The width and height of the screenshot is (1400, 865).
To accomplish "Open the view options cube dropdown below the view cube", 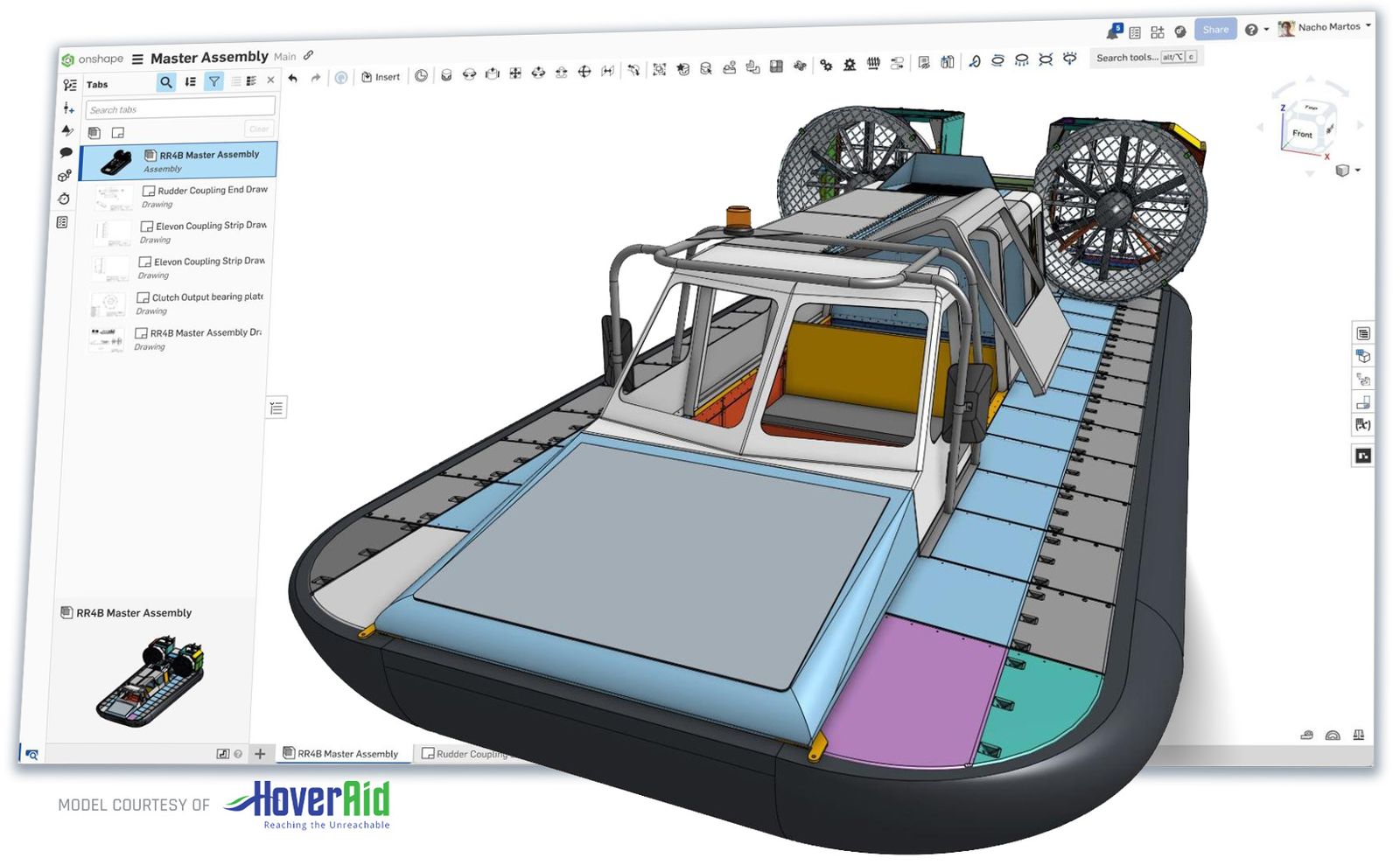I will tap(1347, 171).
